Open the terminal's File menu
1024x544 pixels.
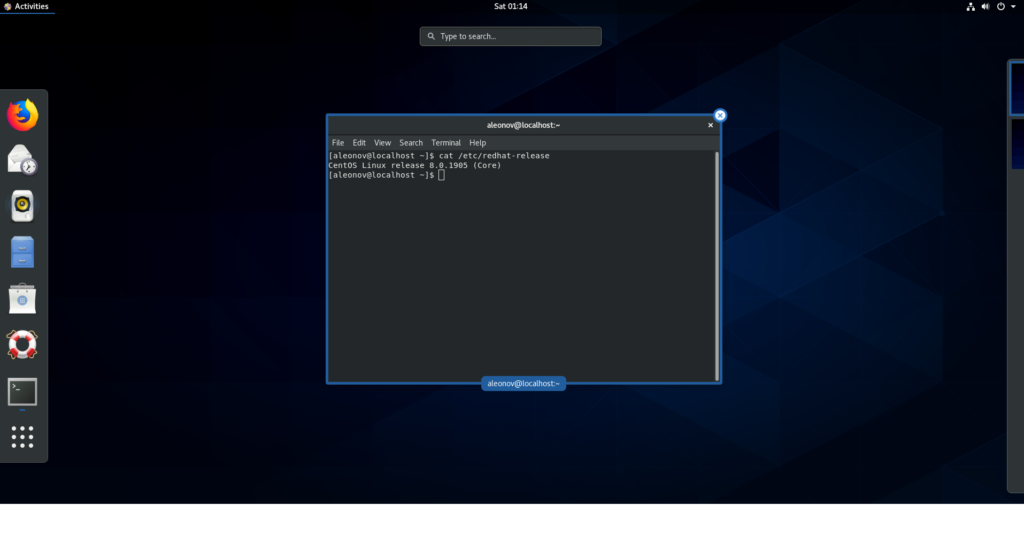[x=338, y=143]
